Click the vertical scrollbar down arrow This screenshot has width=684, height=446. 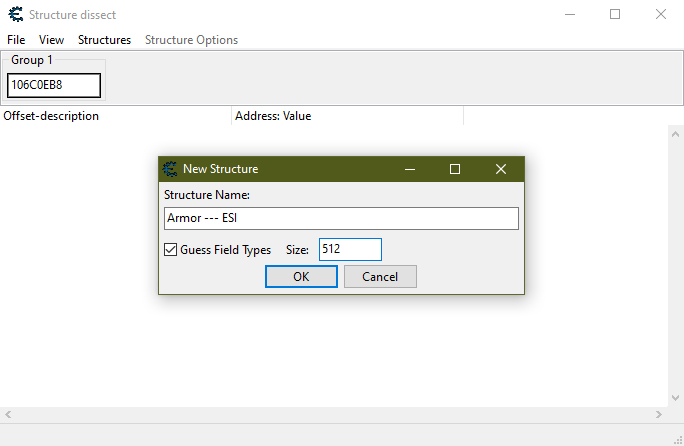675,398
